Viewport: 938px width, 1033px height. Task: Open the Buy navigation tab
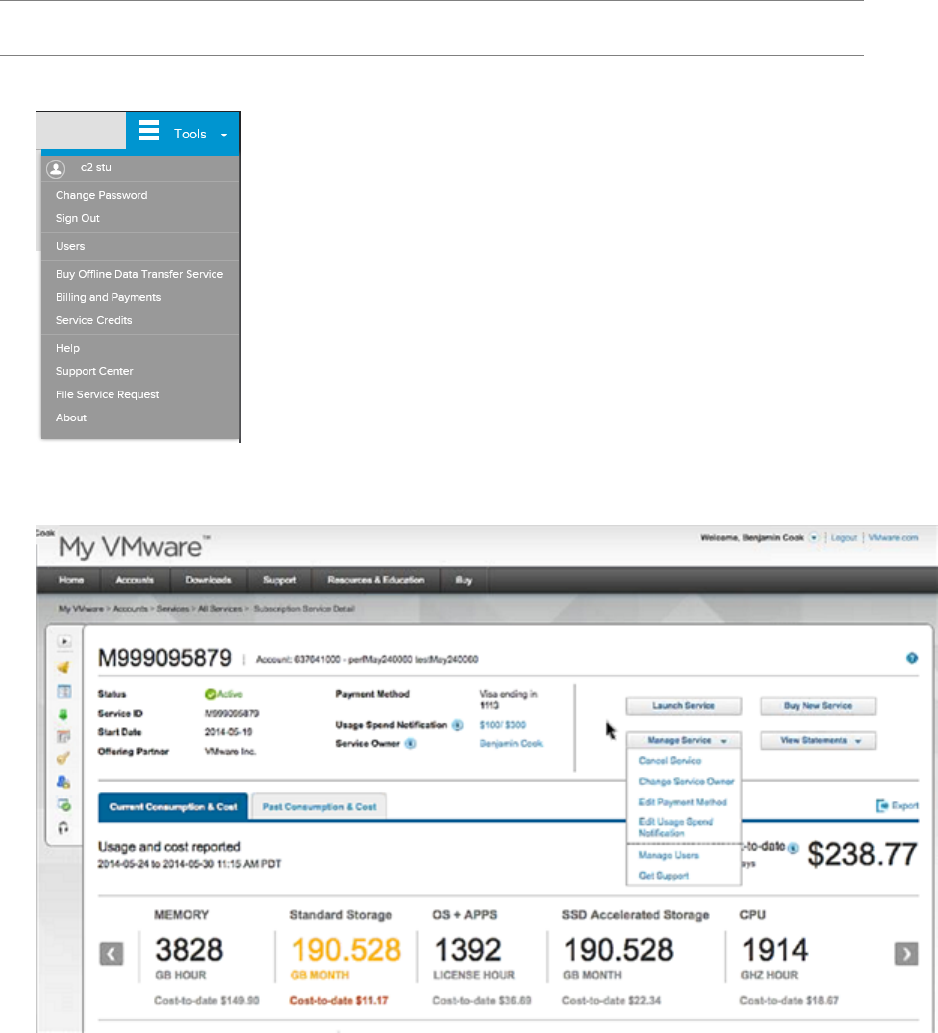pyautogui.click(x=464, y=580)
